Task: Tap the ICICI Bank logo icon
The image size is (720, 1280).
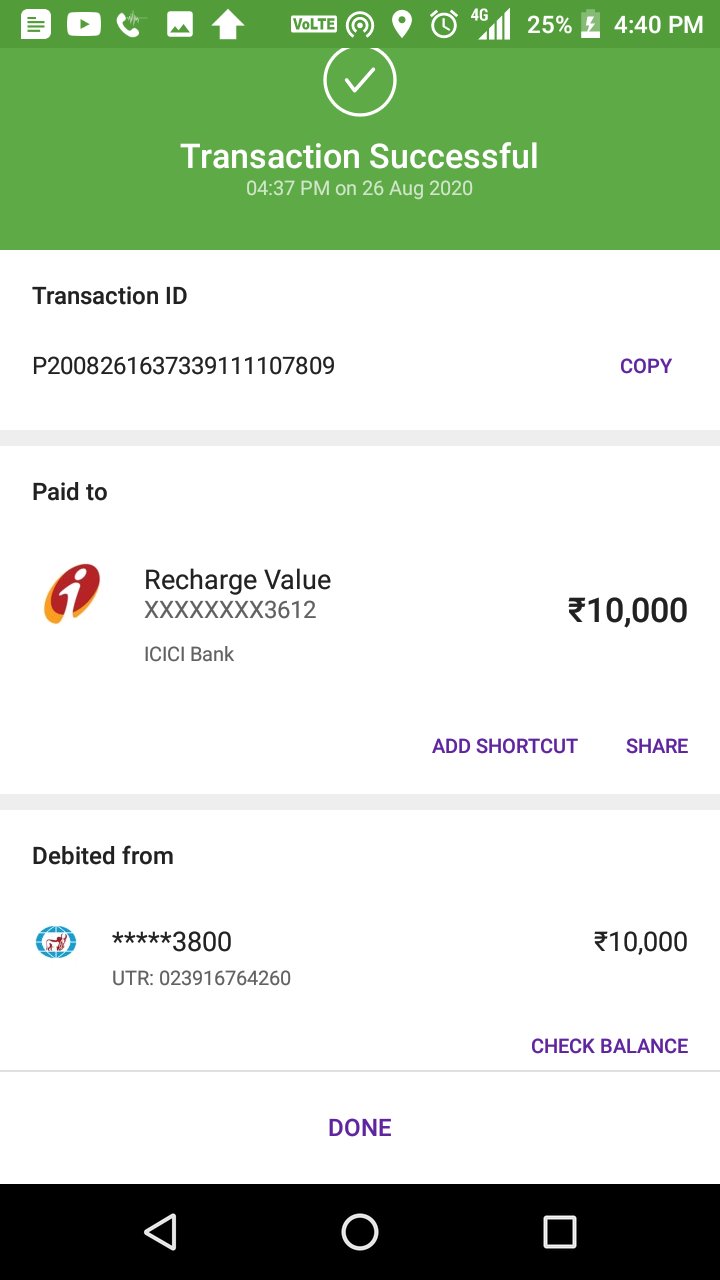Action: 72,594
